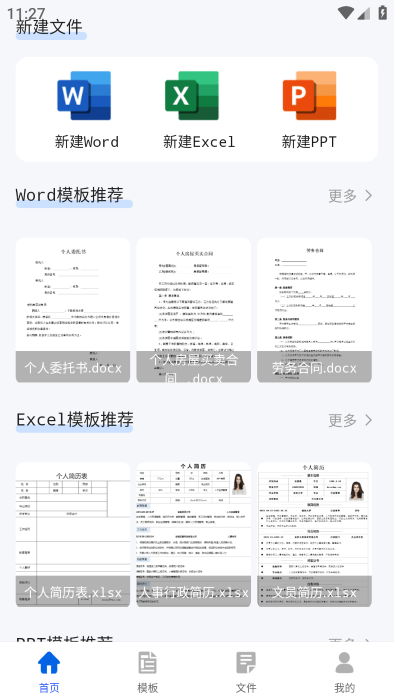Viewport: 394px width, 700px height.
Task: Tap the 人事行政简历.xlsx file name caption
Action: [194, 592]
